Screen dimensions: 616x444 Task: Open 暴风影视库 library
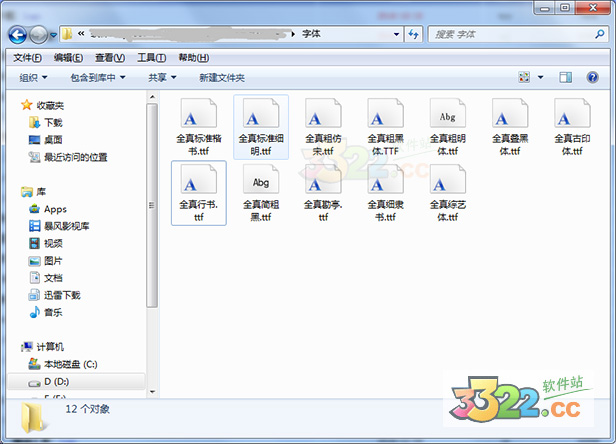click(x=59, y=226)
